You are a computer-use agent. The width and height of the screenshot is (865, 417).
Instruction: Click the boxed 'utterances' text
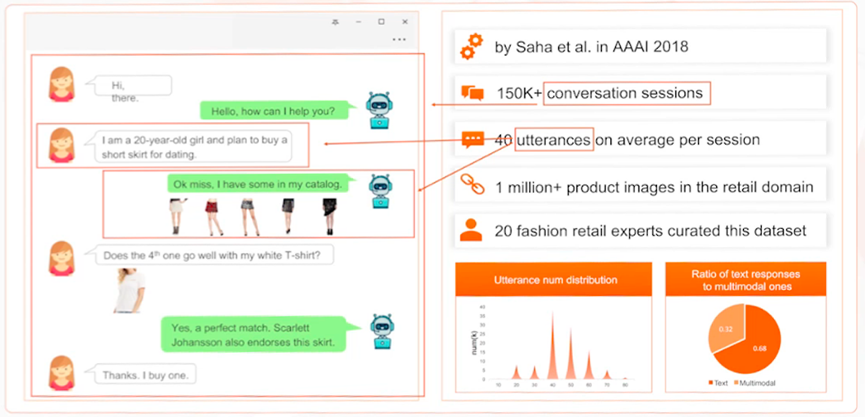tap(553, 139)
